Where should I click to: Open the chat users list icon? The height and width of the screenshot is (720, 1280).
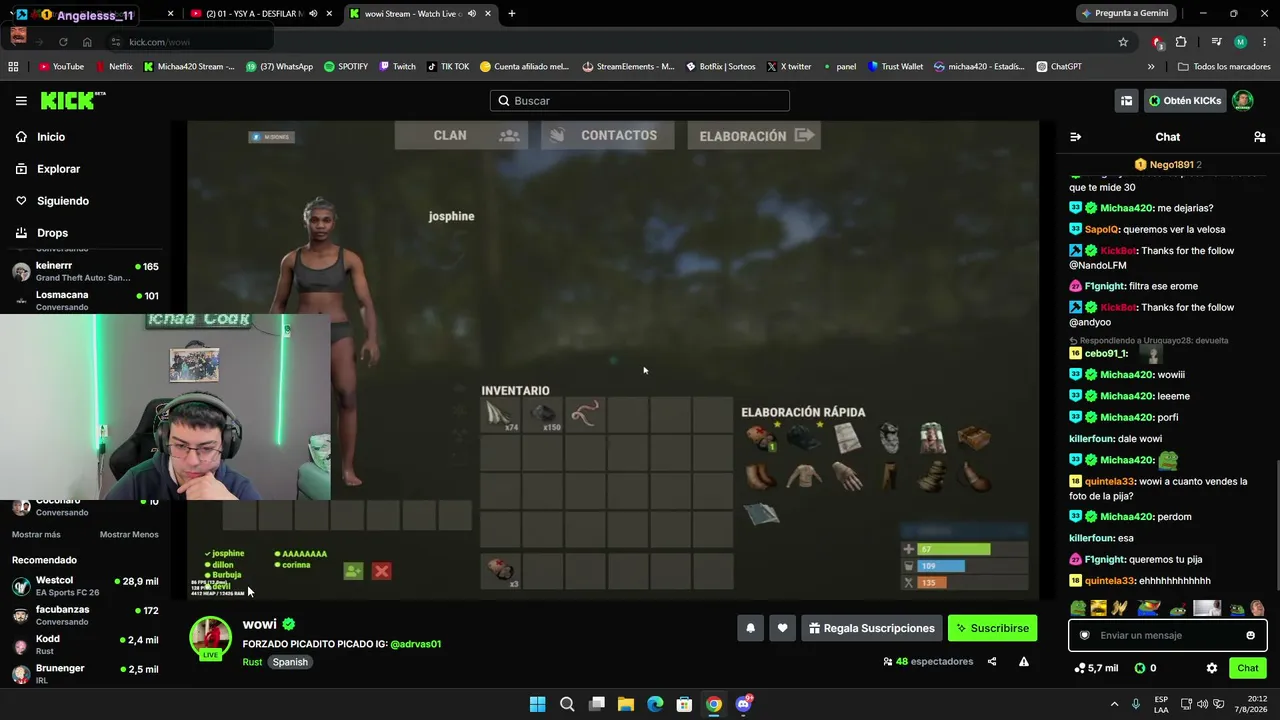(x=1260, y=137)
